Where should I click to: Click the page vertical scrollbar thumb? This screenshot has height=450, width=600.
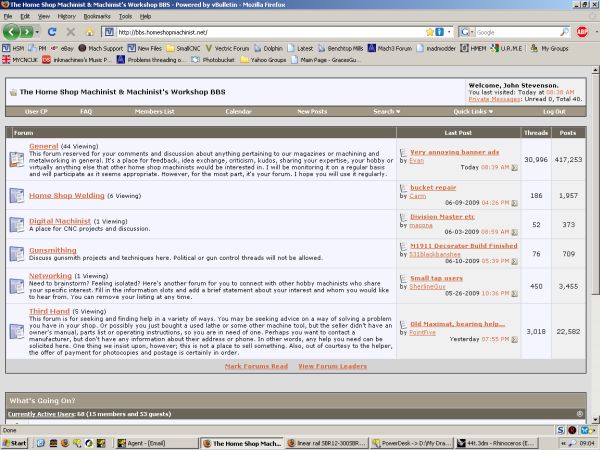pos(595,185)
